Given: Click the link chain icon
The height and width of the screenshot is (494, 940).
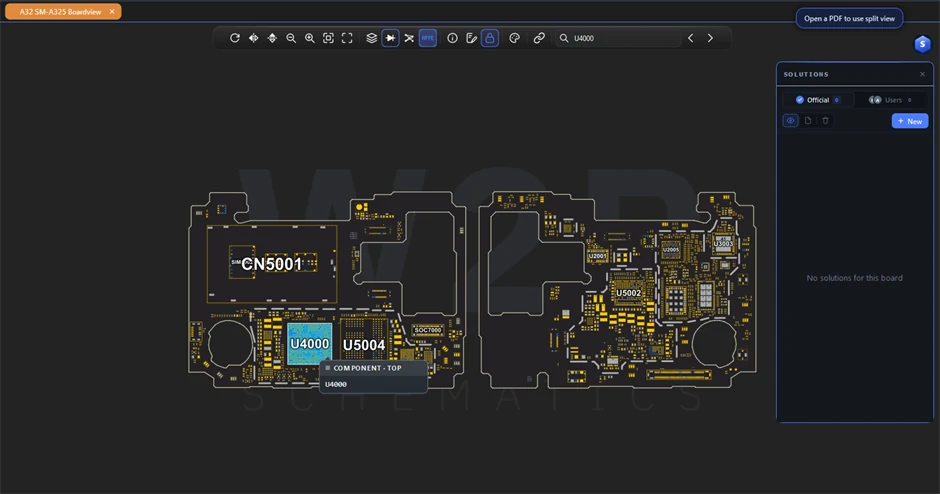Looking at the screenshot, I should (x=539, y=38).
